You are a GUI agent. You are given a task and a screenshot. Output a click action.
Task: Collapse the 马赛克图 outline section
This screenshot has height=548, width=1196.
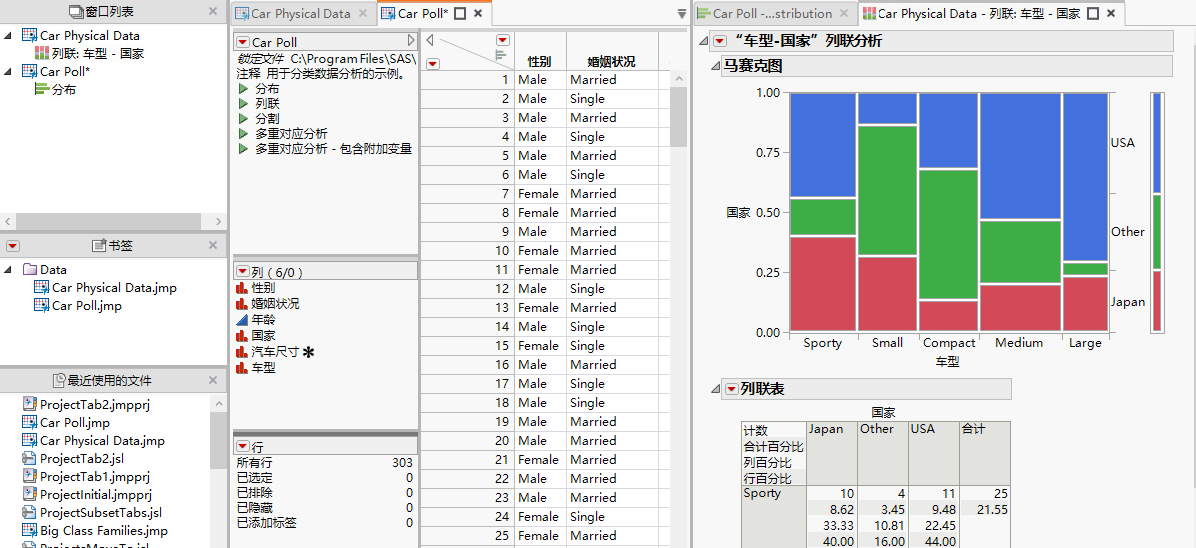(715, 66)
